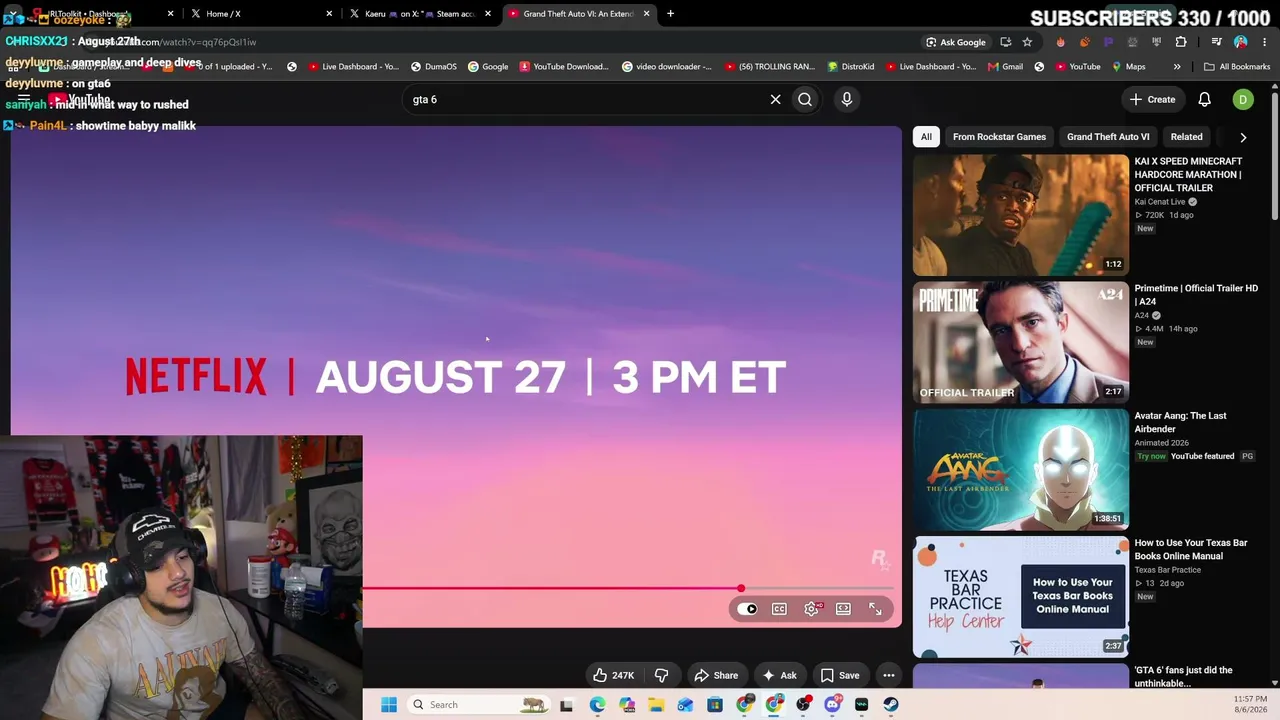
Task: Open the DumaOS bookmark
Action: tap(433, 67)
